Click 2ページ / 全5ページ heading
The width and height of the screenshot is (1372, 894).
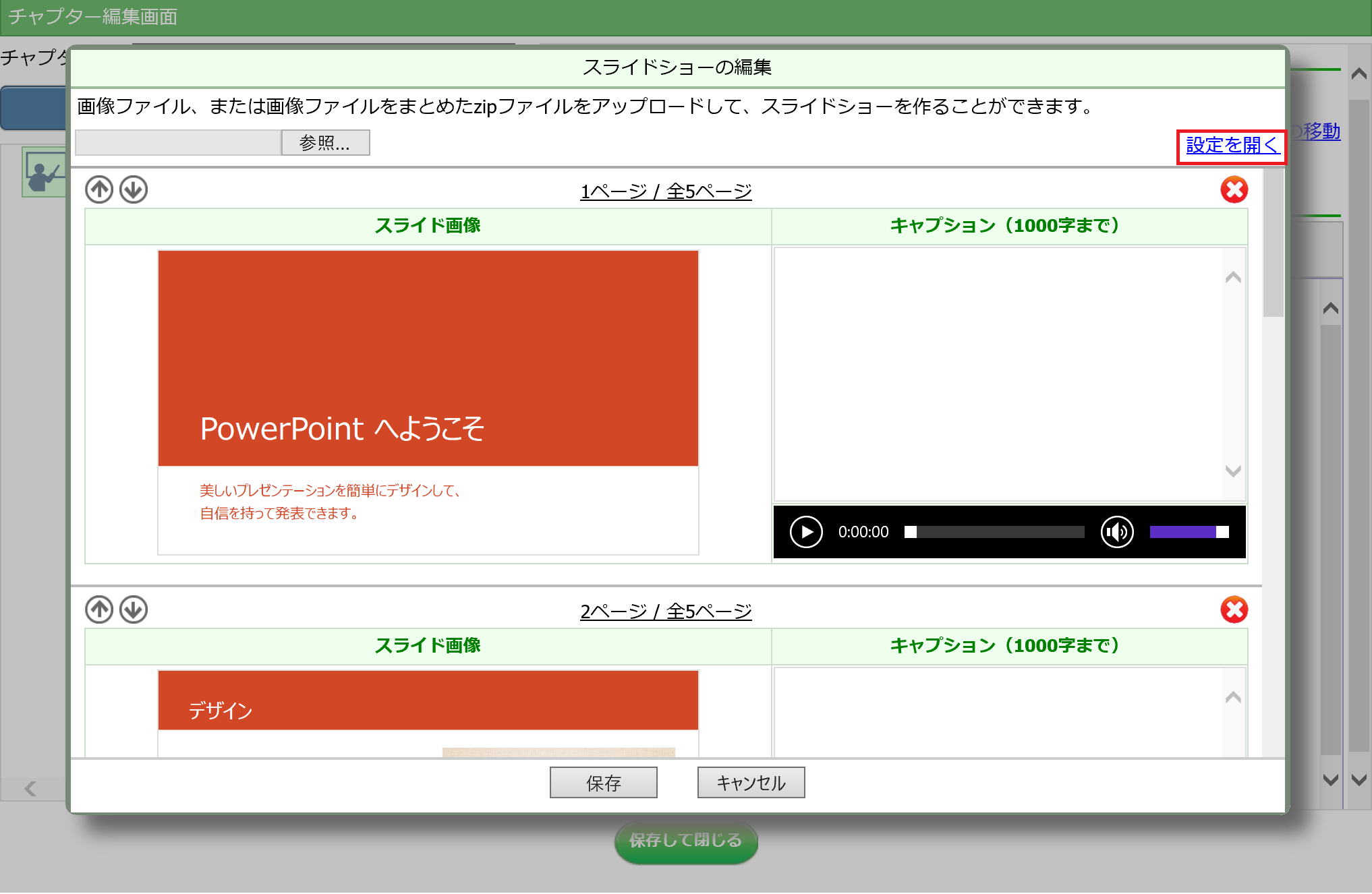click(x=666, y=611)
